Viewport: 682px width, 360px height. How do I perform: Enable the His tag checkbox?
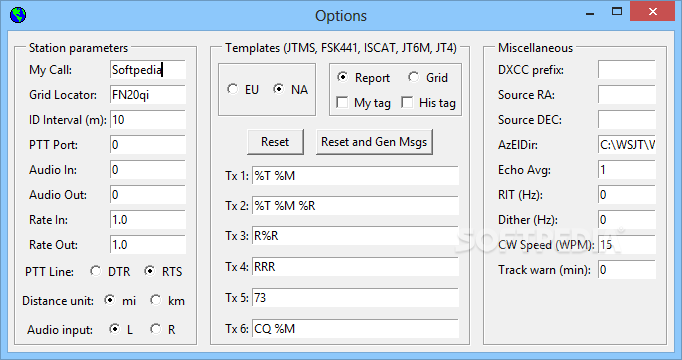point(407,103)
